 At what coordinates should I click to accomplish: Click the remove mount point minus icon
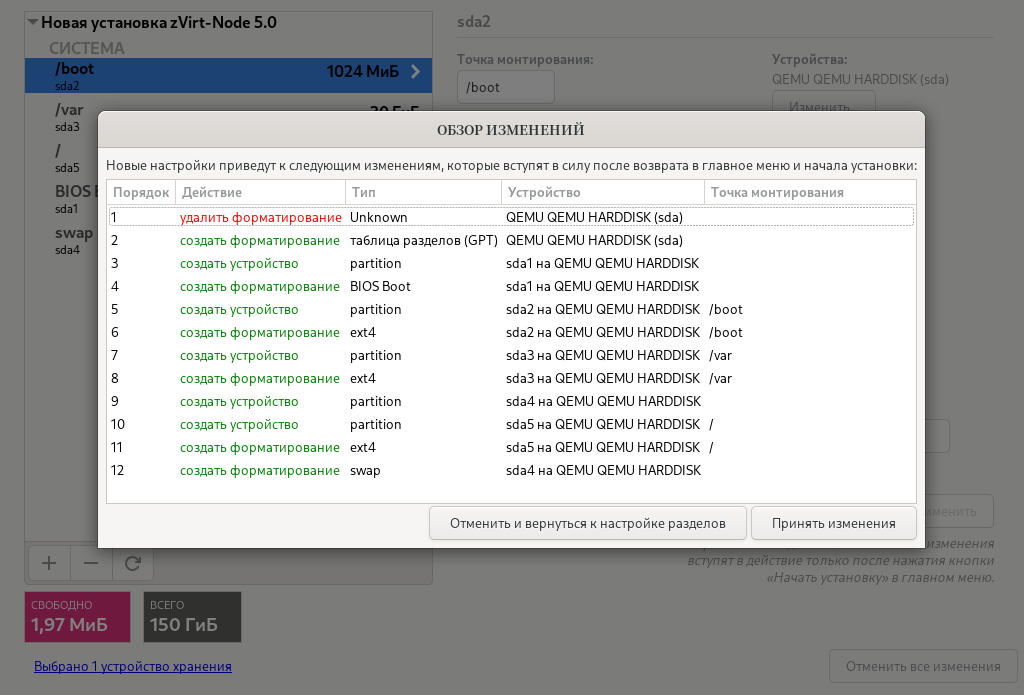click(91, 563)
